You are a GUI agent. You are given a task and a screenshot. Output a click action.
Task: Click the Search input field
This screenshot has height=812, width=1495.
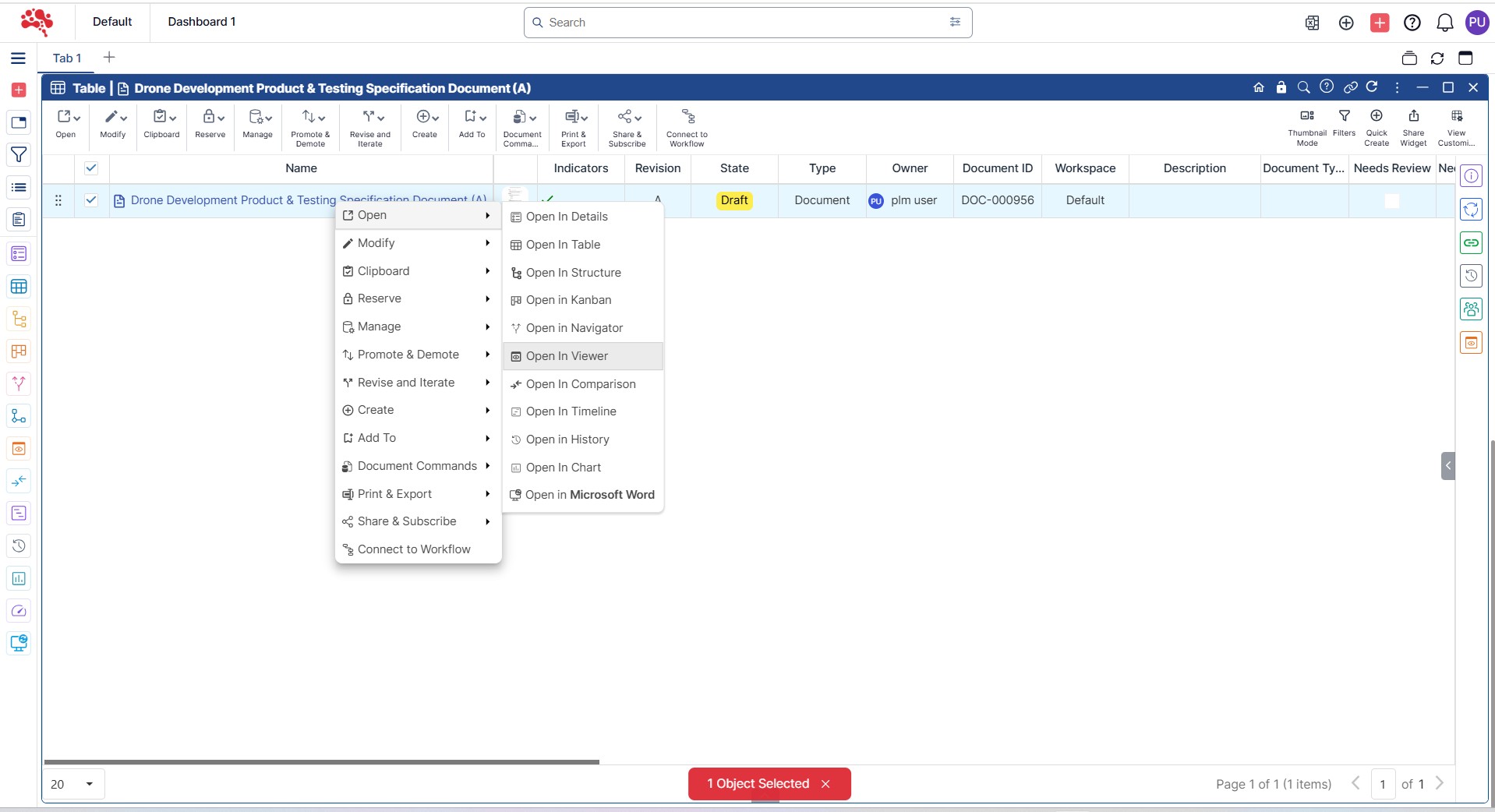pos(740,23)
